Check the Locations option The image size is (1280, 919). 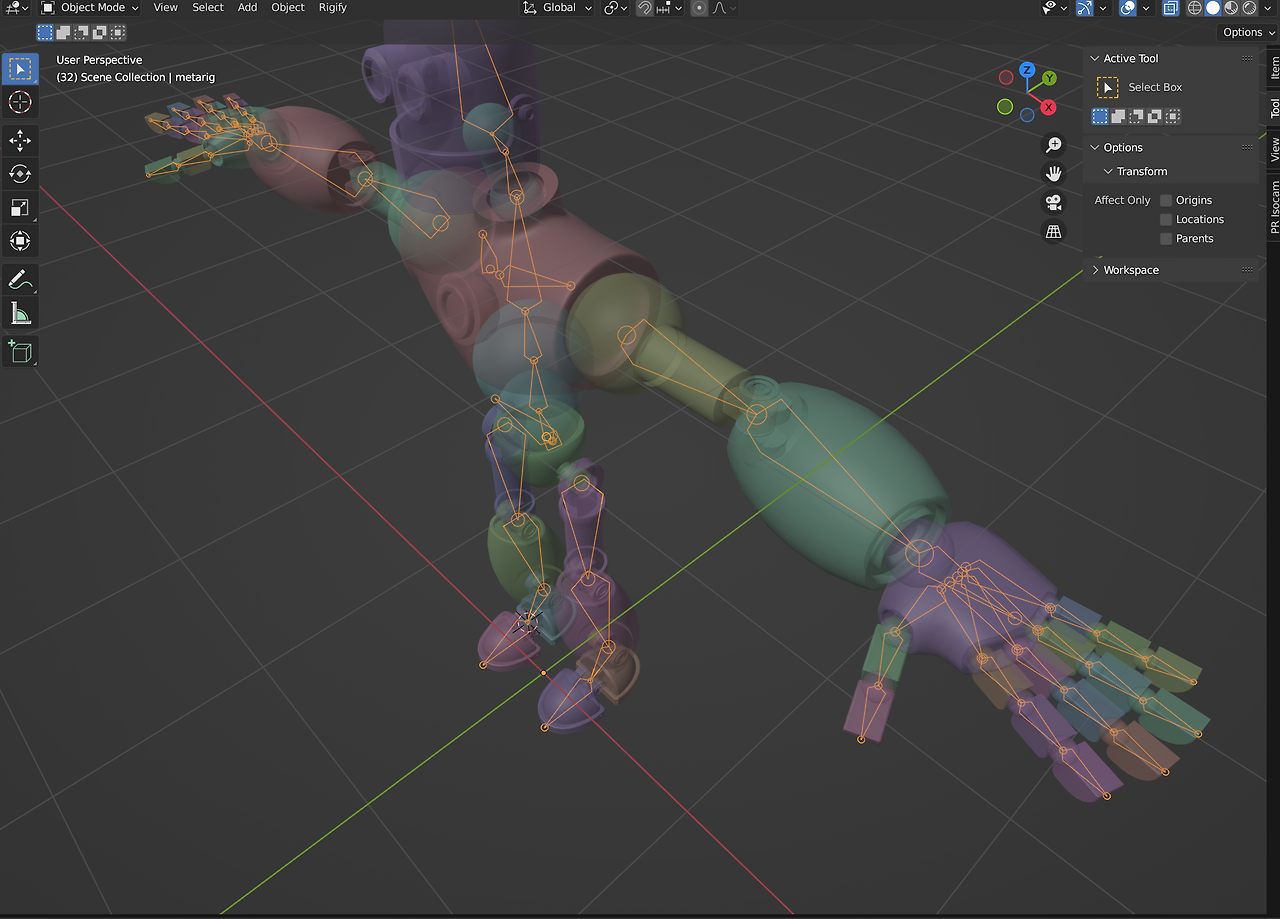tap(1166, 219)
